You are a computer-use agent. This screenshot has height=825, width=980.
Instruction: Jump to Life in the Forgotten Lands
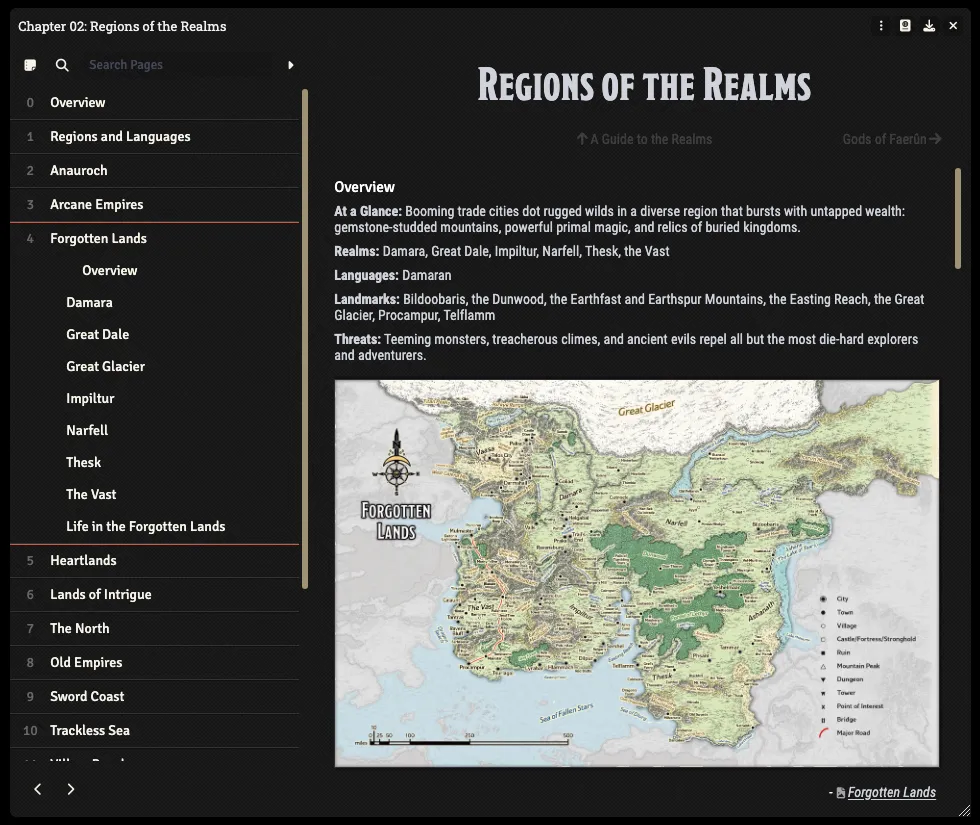145,526
